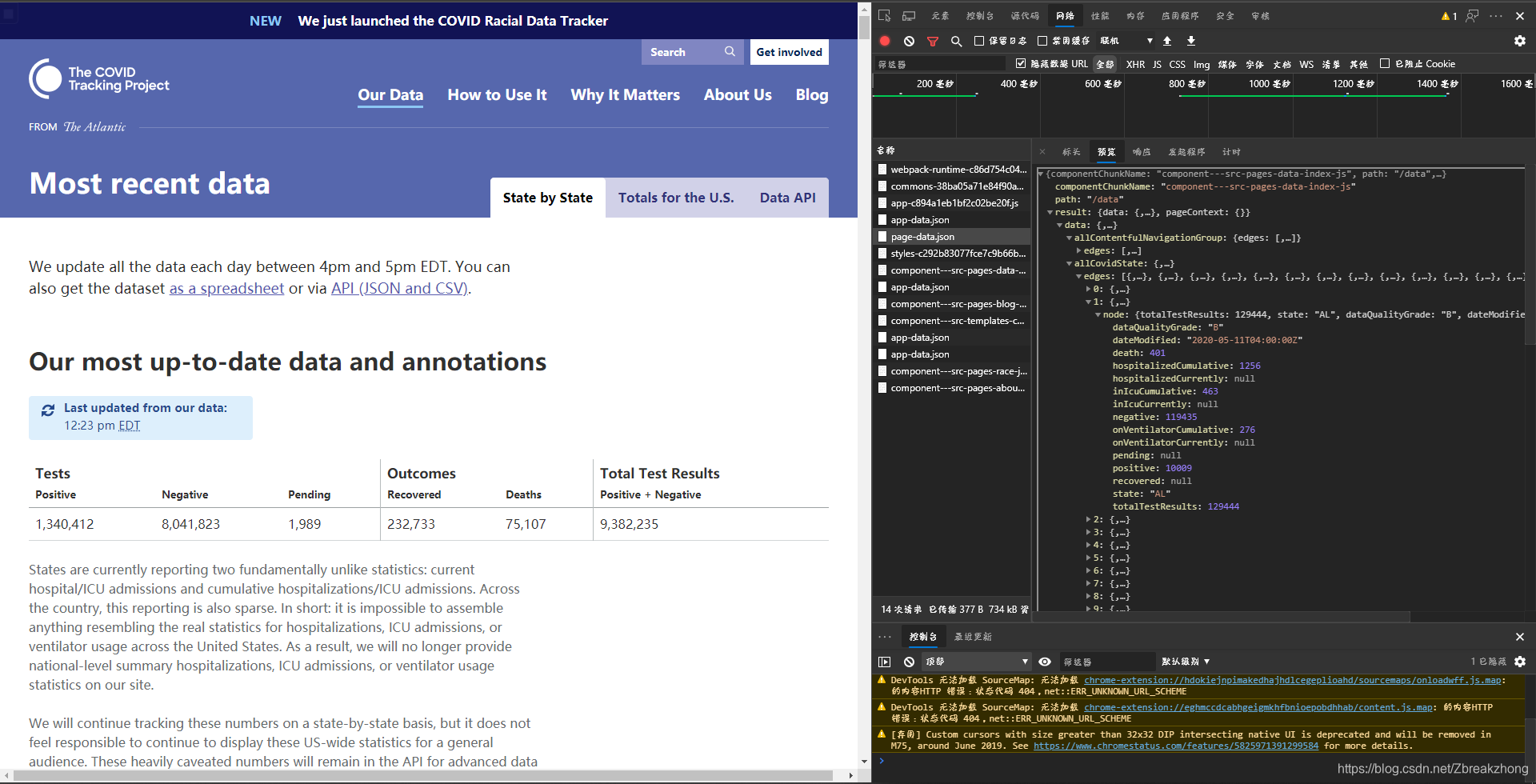Tick the checkbox beside page-data.json
Image resolution: width=1536 pixels, height=784 pixels.
pos(882,237)
